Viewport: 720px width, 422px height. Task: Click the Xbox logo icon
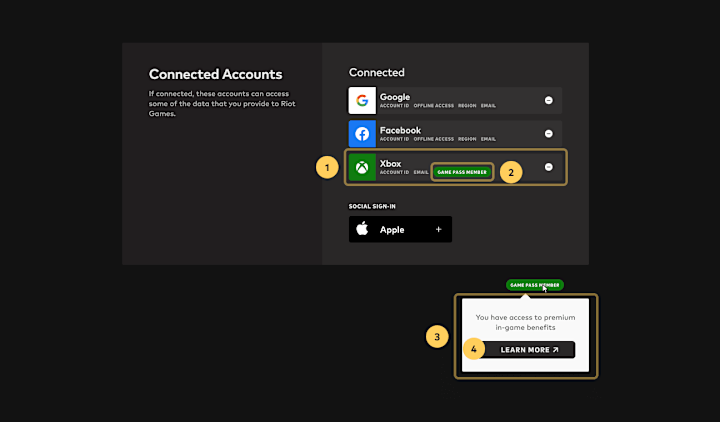point(362,167)
